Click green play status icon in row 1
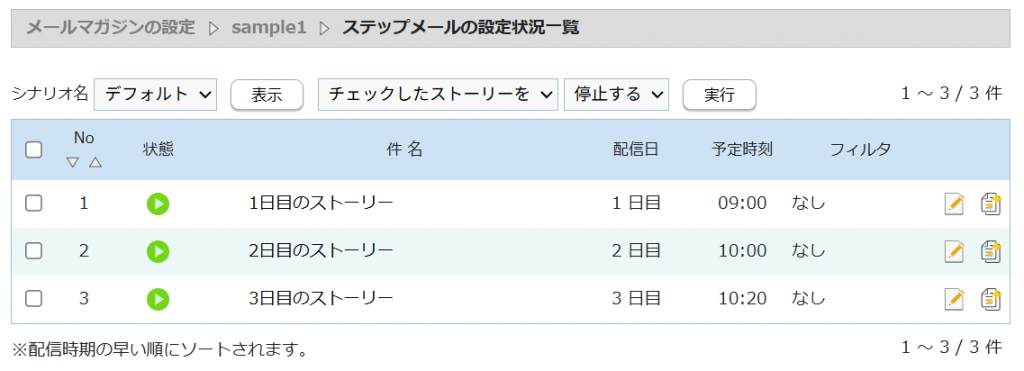 (x=157, y=204)
